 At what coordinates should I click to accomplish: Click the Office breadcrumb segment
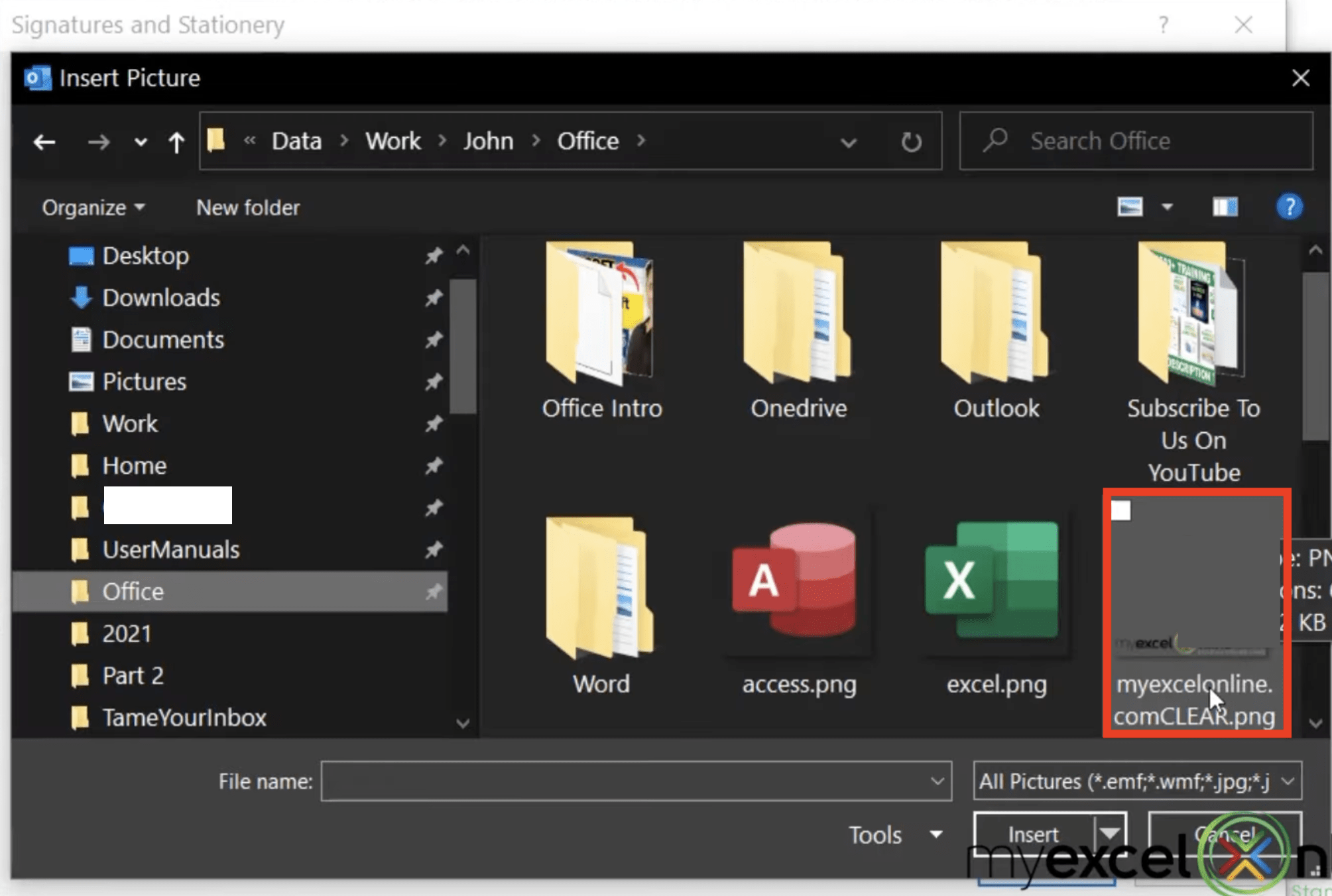587,140
